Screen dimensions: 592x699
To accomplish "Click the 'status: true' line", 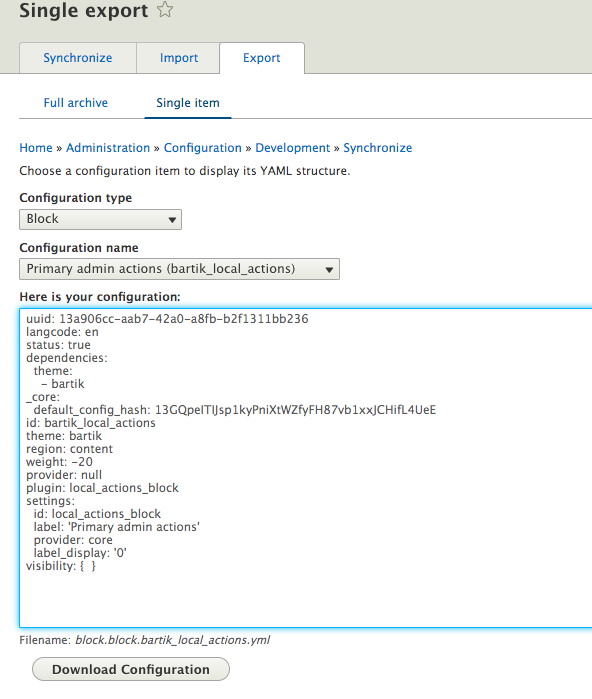I will [x=58, y=345].
